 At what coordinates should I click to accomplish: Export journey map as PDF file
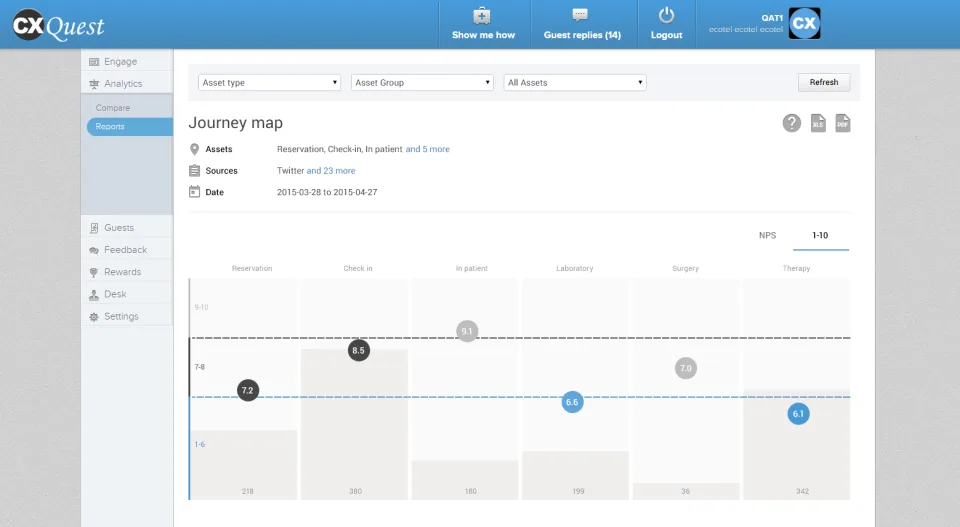[x=843, y=123]
